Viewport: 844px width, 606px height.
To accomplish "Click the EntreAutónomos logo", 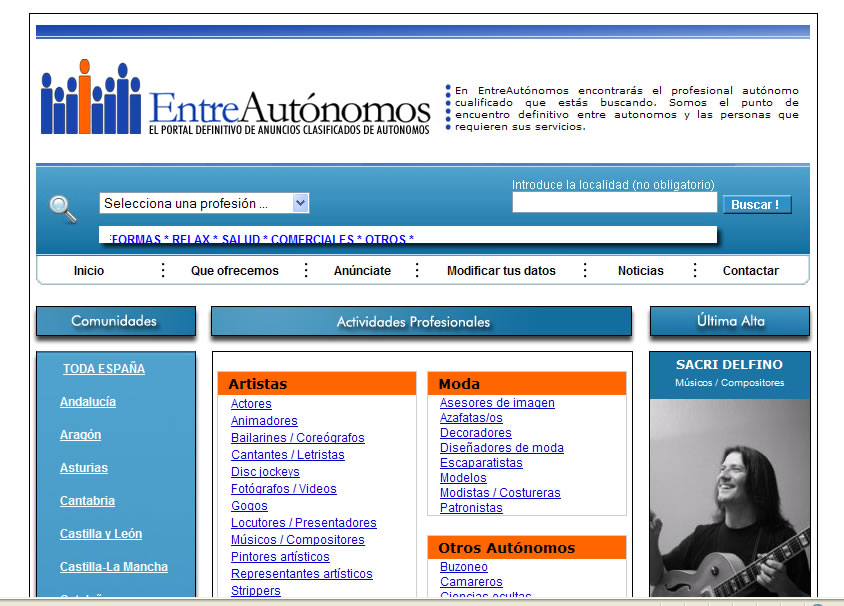I will pos(236,97).
